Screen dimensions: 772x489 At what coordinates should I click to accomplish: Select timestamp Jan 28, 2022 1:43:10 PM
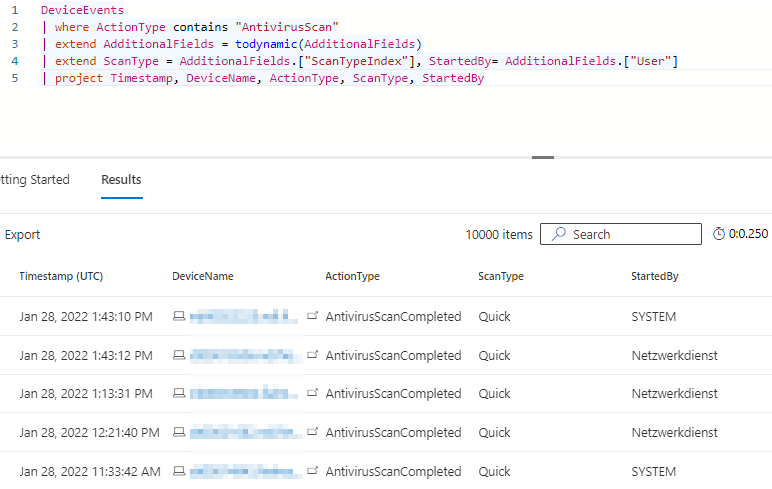click(x=86, y=316)
